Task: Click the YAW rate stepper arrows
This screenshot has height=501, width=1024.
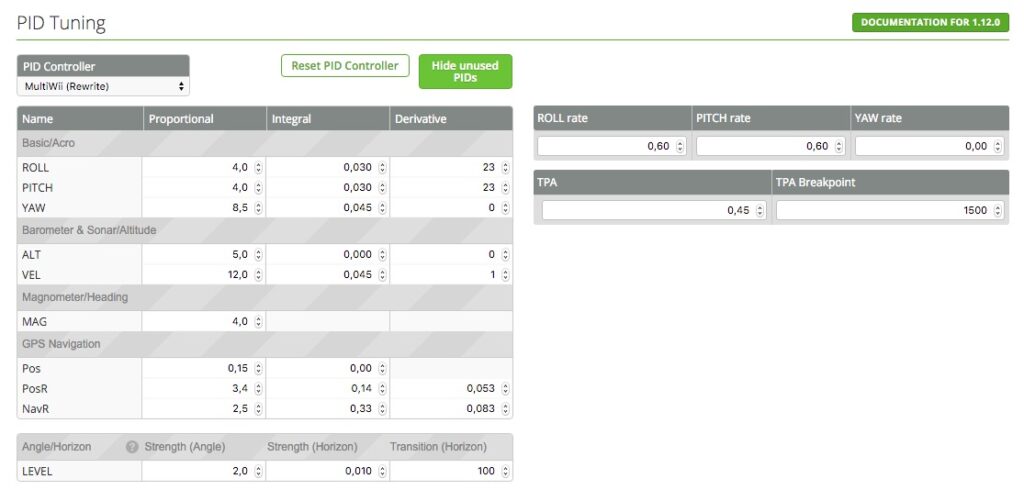Action: 997,147
